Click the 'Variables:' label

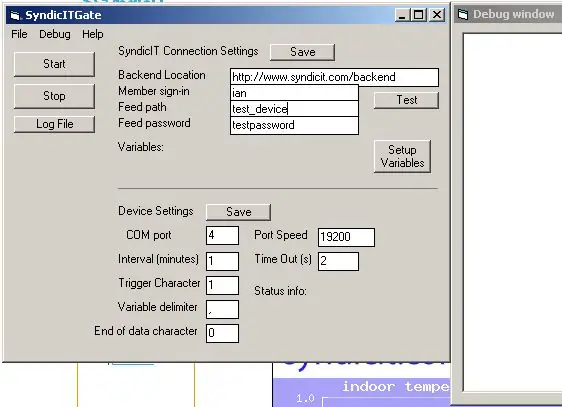[x=140, y=147]
